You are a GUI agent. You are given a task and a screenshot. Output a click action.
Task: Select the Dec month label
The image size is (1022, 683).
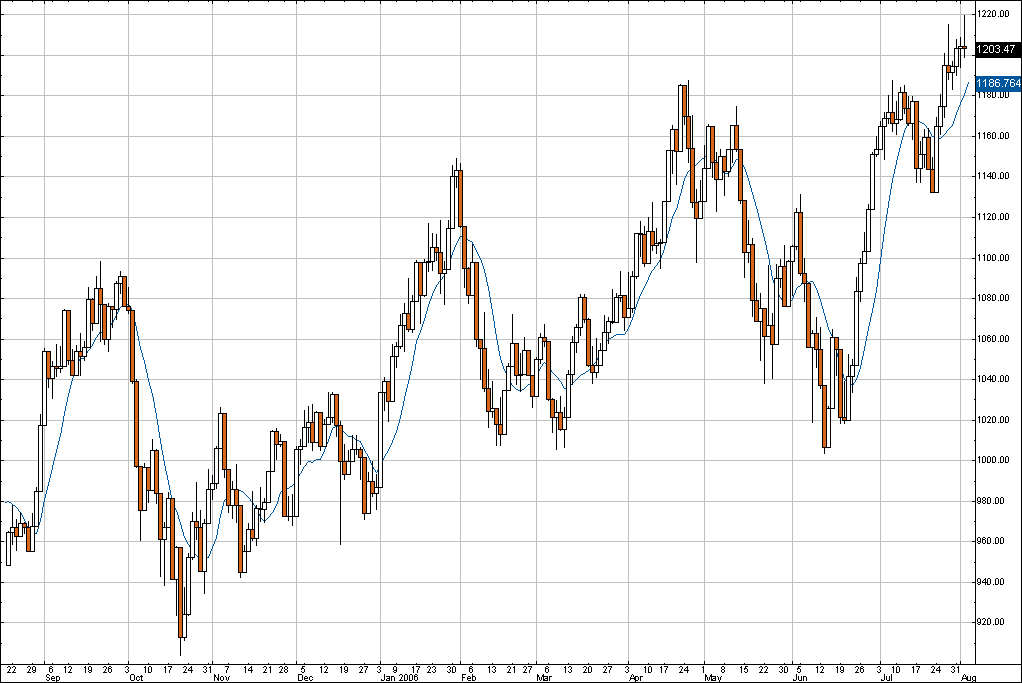(305, 678)
